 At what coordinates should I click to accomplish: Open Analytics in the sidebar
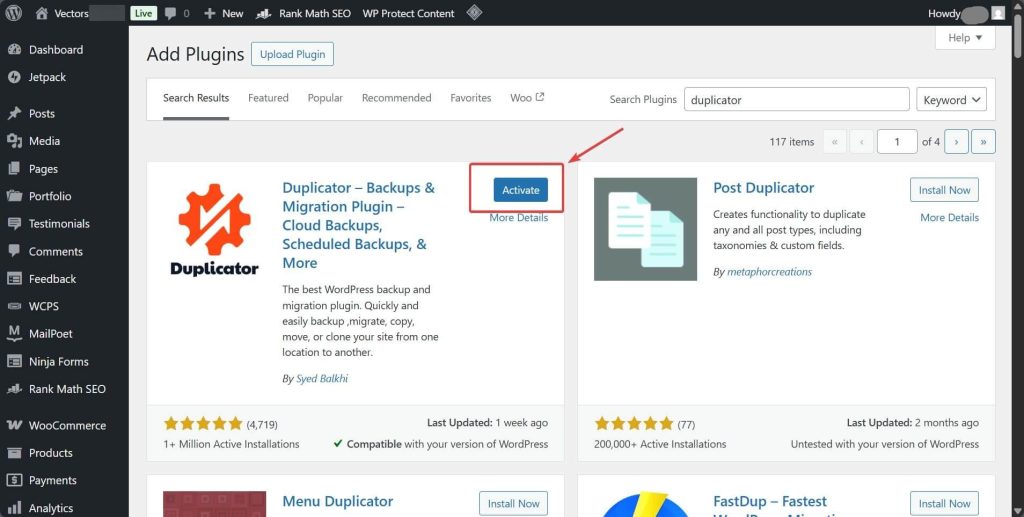(50, 508)
